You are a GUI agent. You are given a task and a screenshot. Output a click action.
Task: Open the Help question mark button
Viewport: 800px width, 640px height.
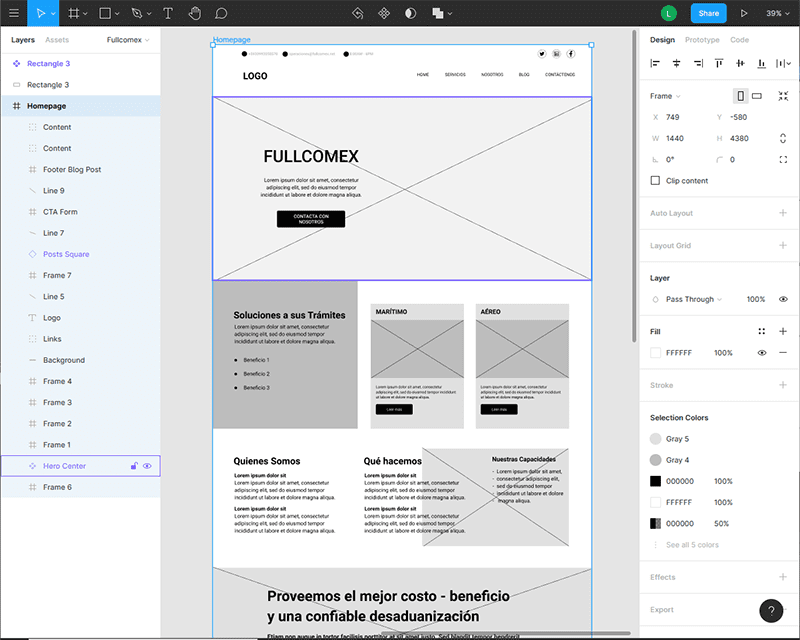click(x=771, y=611)
